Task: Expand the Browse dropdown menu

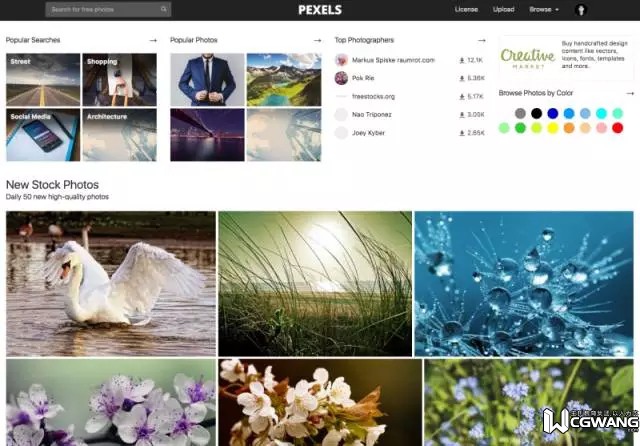Action: point(544,9)
